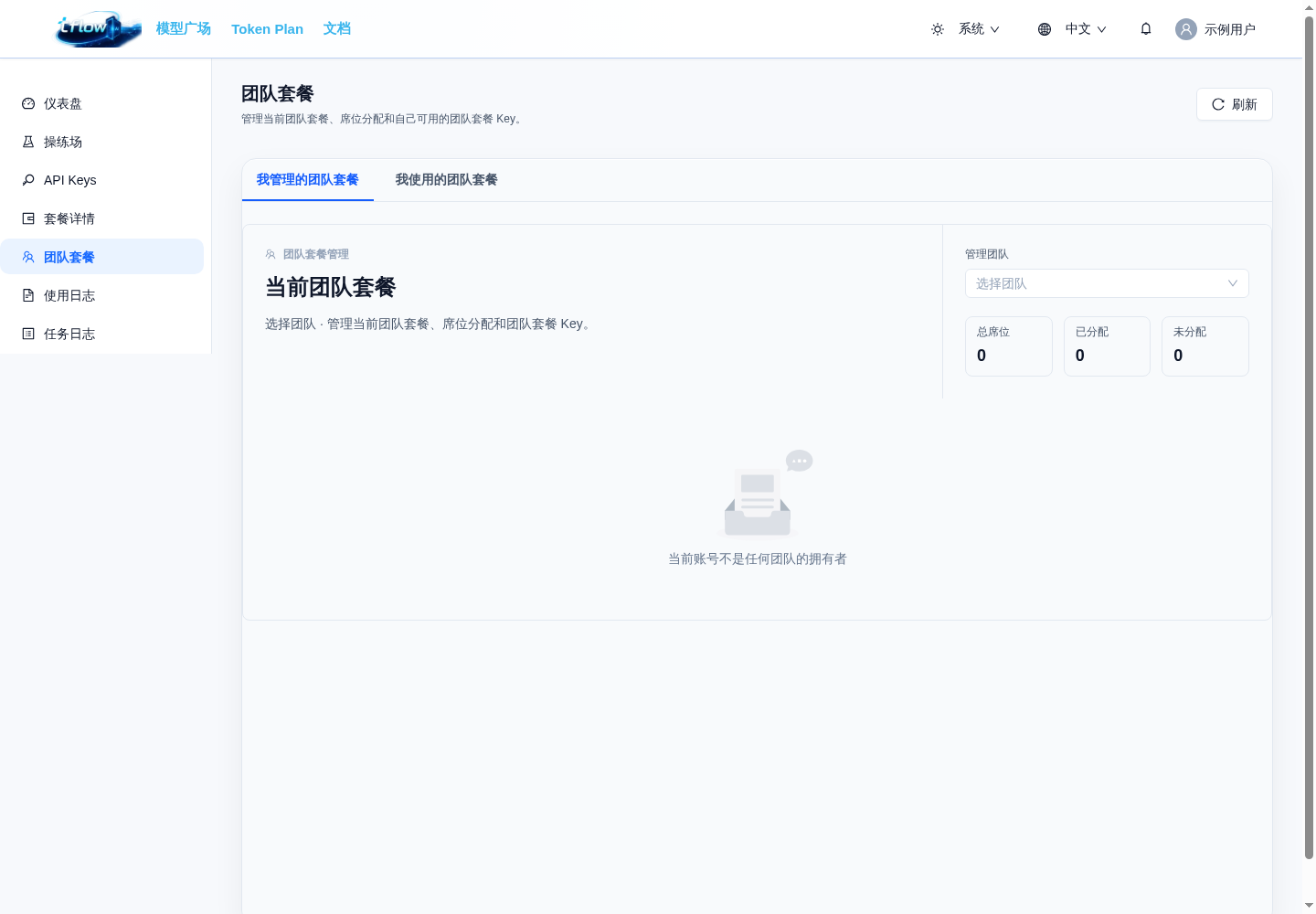Viewport: 1316px width, 914px height.
Task: Click the API Keys key icon
Action: (28, 180)
